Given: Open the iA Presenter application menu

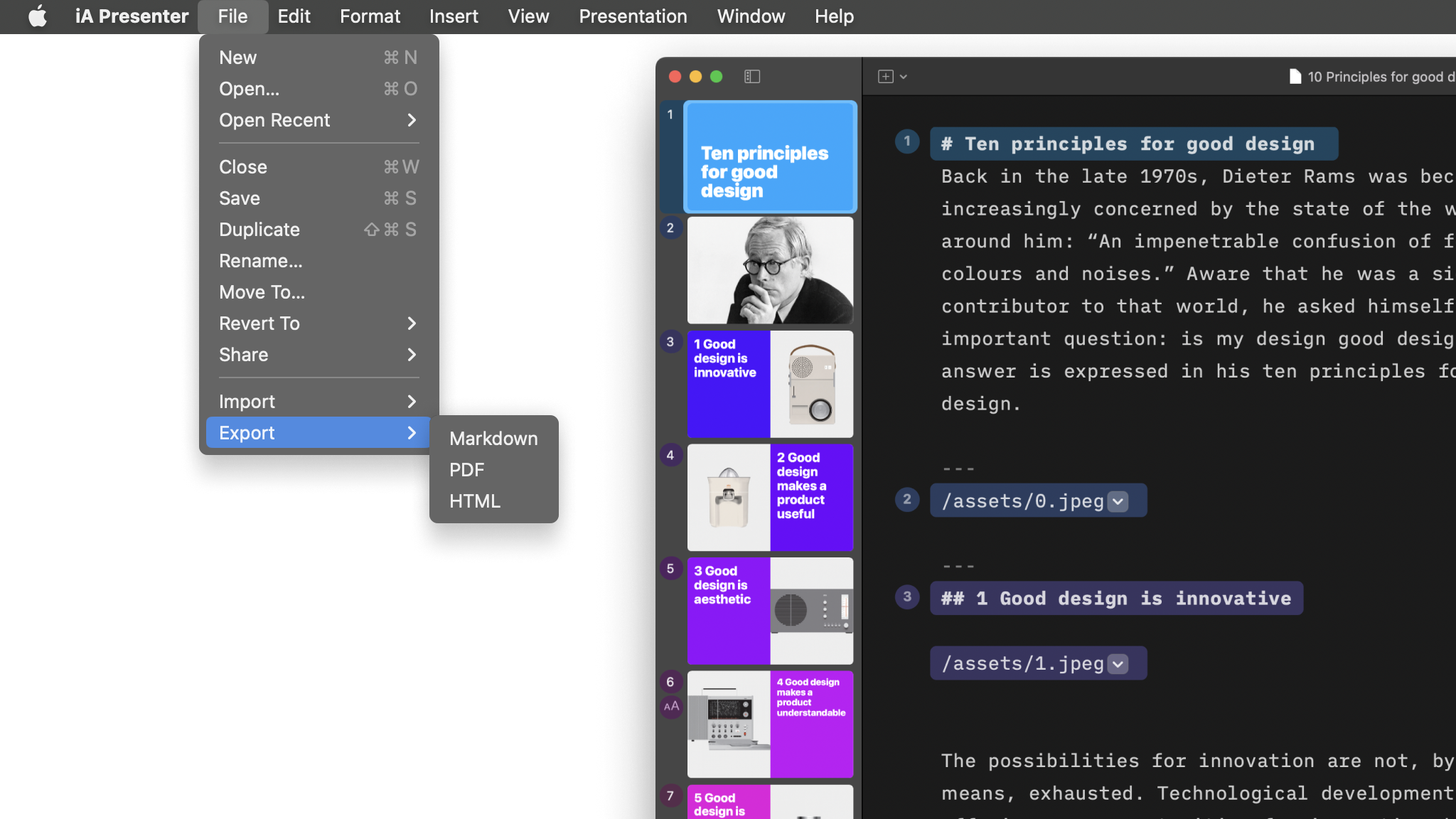Looking at the screenshot, I should 132,16.
